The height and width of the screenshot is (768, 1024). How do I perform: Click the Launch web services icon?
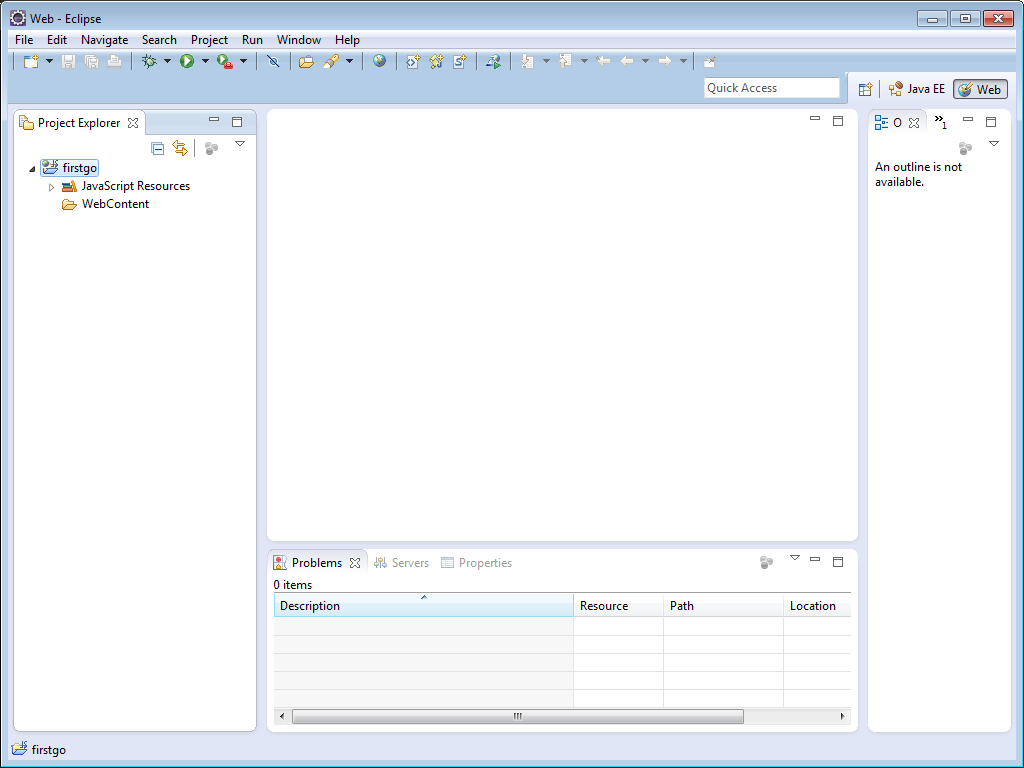[493, 61]
